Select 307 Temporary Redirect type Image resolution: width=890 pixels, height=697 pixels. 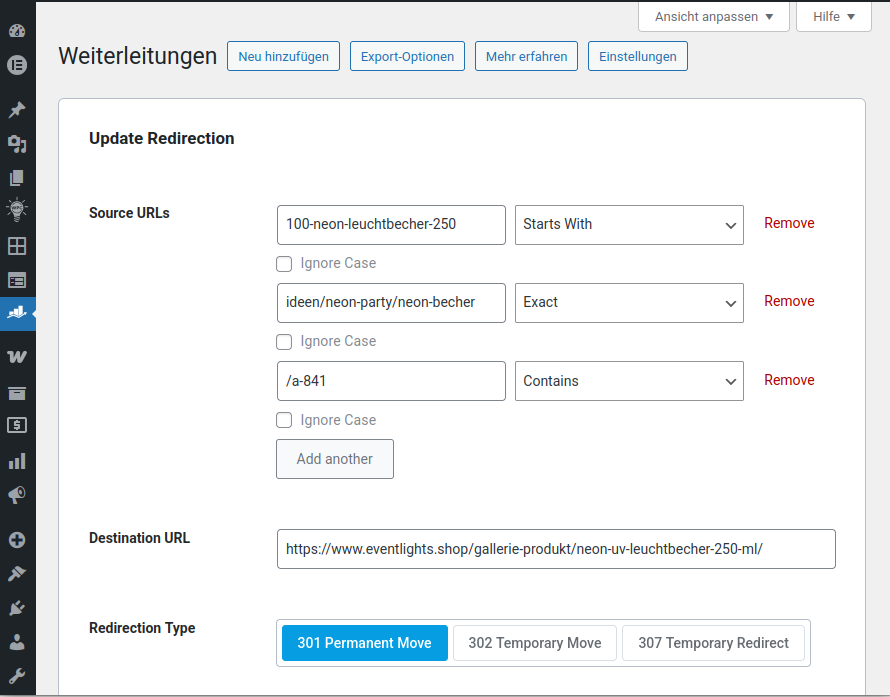click(x=713, y=643)
